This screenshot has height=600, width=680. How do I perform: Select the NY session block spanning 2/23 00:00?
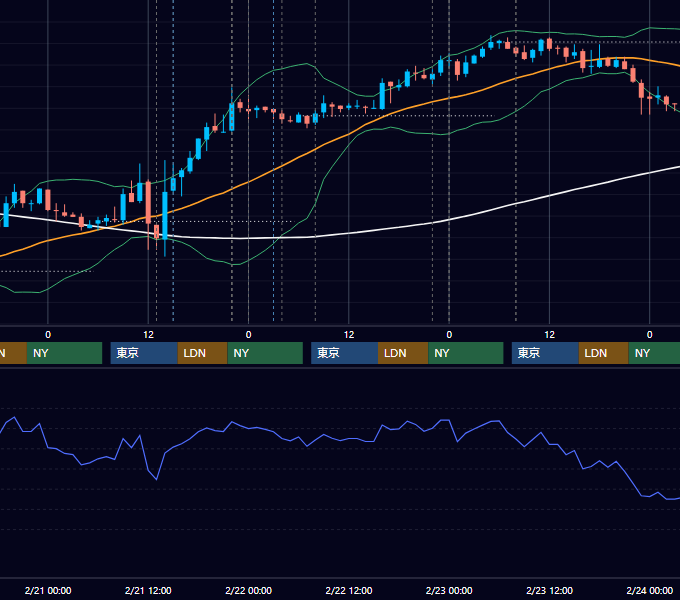(466, 353)
